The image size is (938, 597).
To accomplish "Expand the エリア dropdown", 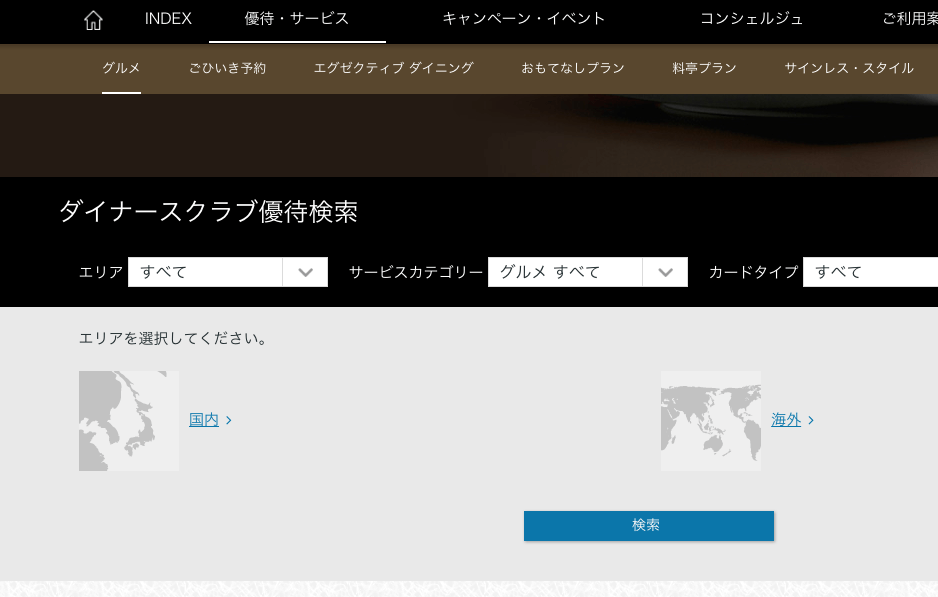I will [x=228, y=272].
